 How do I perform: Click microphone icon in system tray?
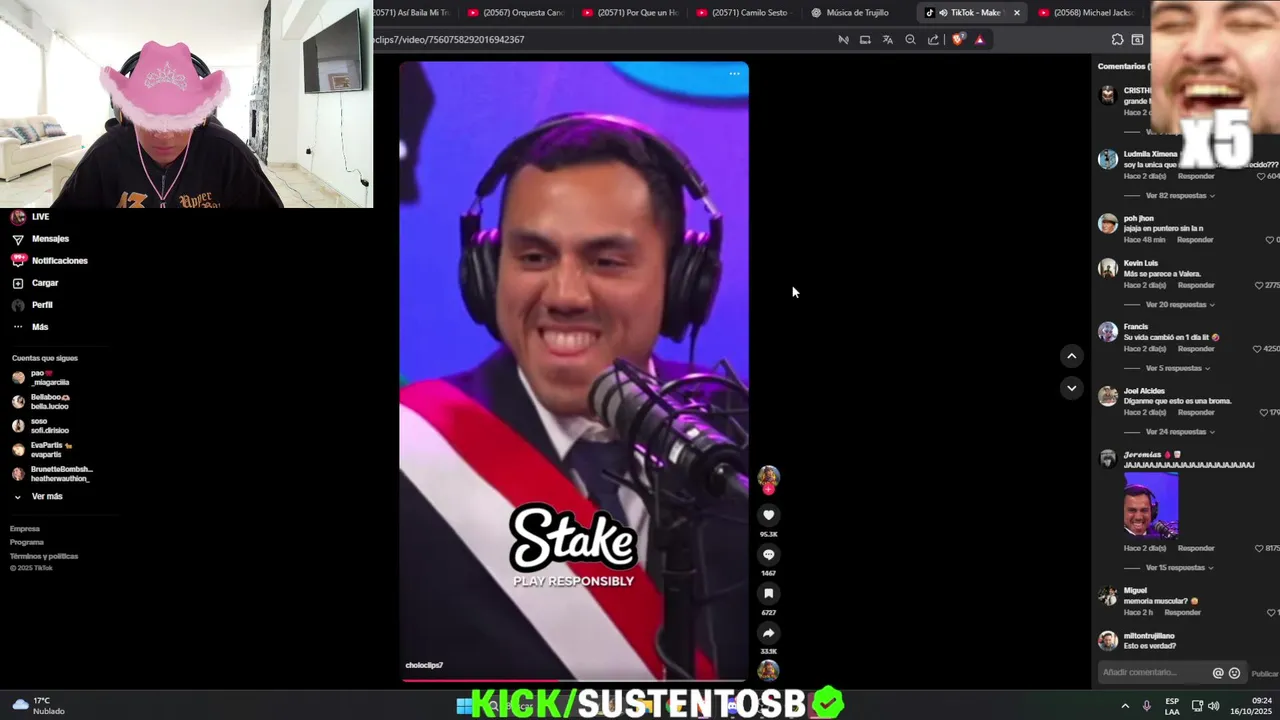[1146, 706]
